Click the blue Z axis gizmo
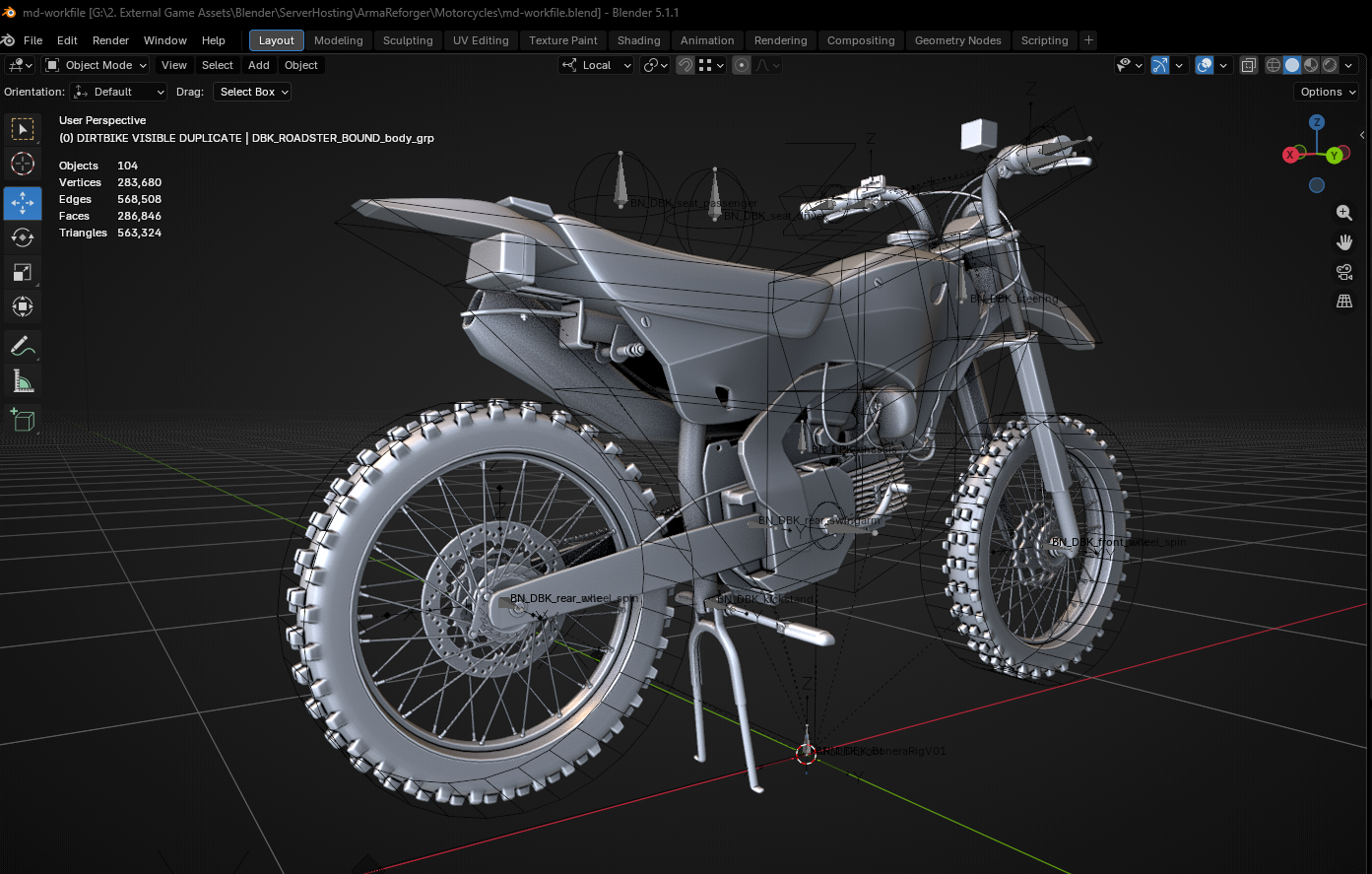The height and width of the screenshot is (874, 1372). (1317, 122)
